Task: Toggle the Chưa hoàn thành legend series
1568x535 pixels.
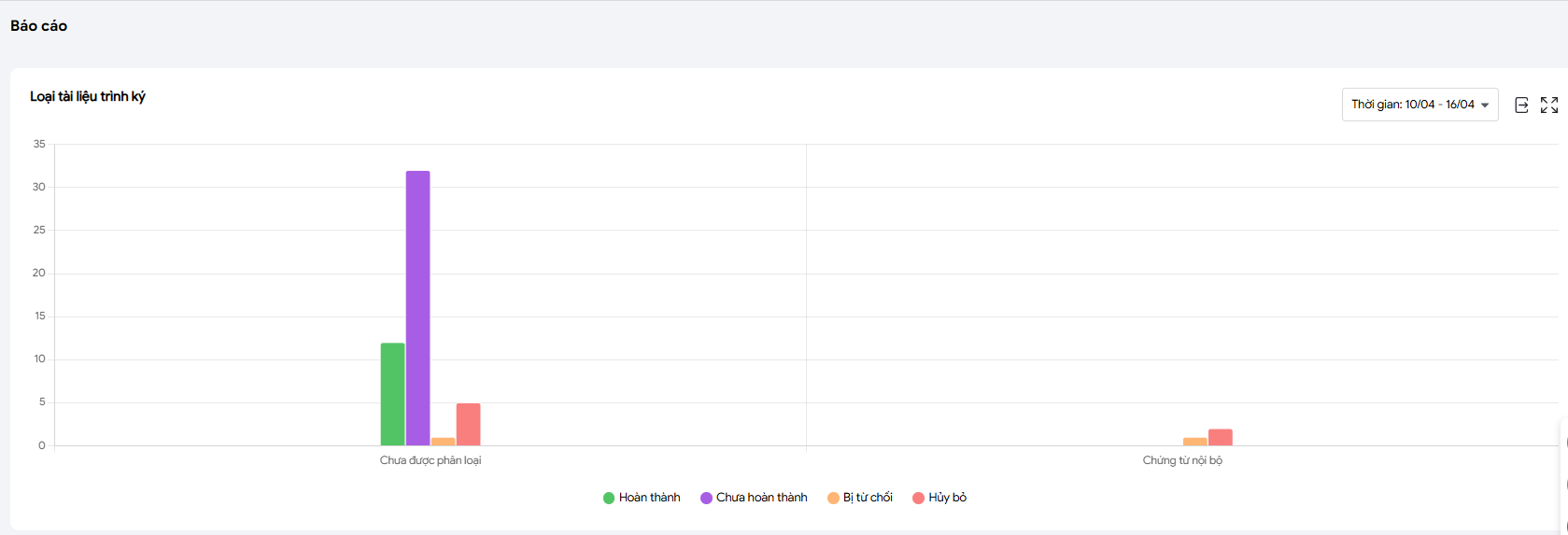Action: click(x=754, y=498)
